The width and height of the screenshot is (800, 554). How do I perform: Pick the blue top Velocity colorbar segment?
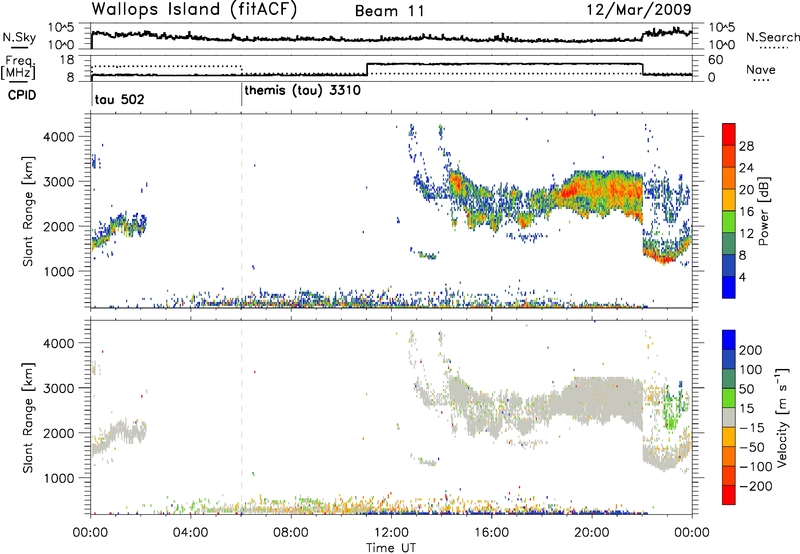729,340
